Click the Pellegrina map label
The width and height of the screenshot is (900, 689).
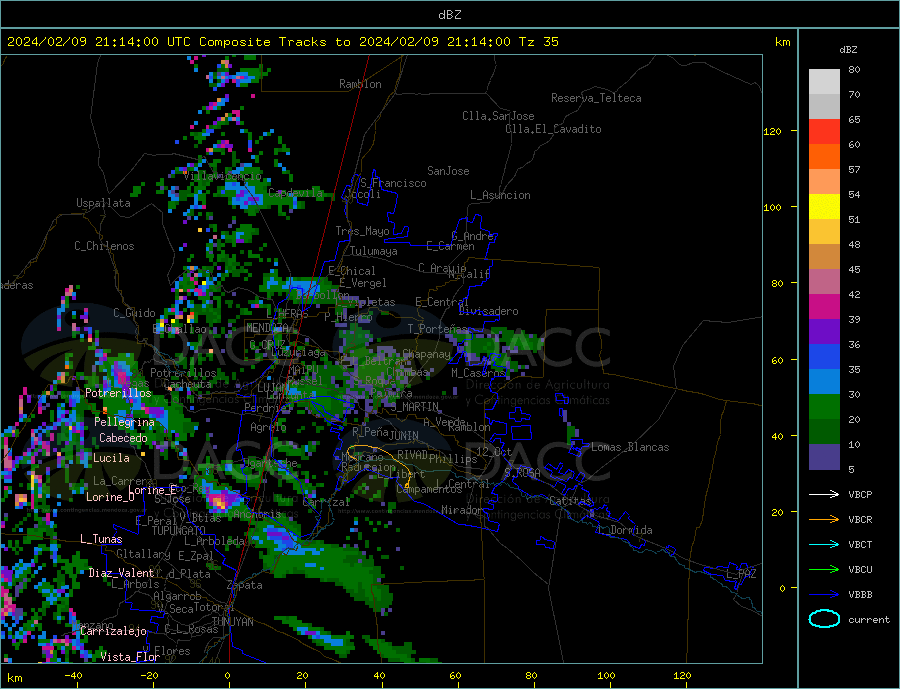coord(125,423)
